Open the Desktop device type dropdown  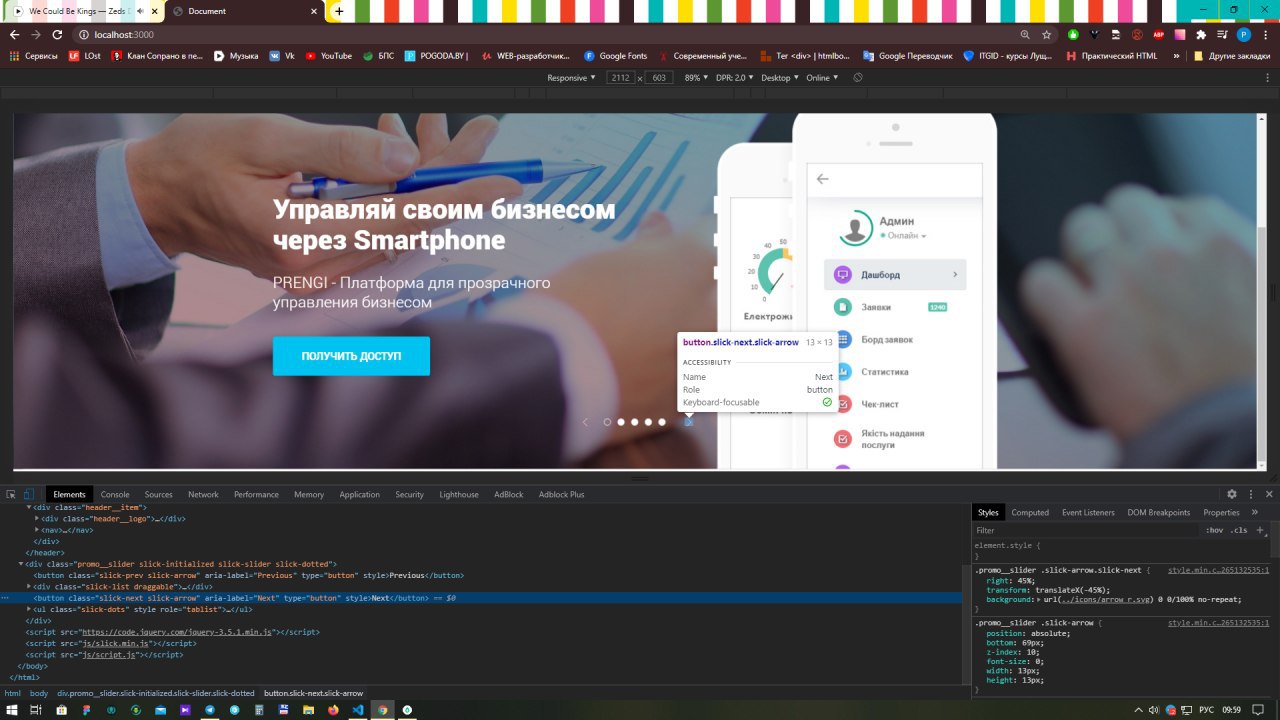point(780,77)
